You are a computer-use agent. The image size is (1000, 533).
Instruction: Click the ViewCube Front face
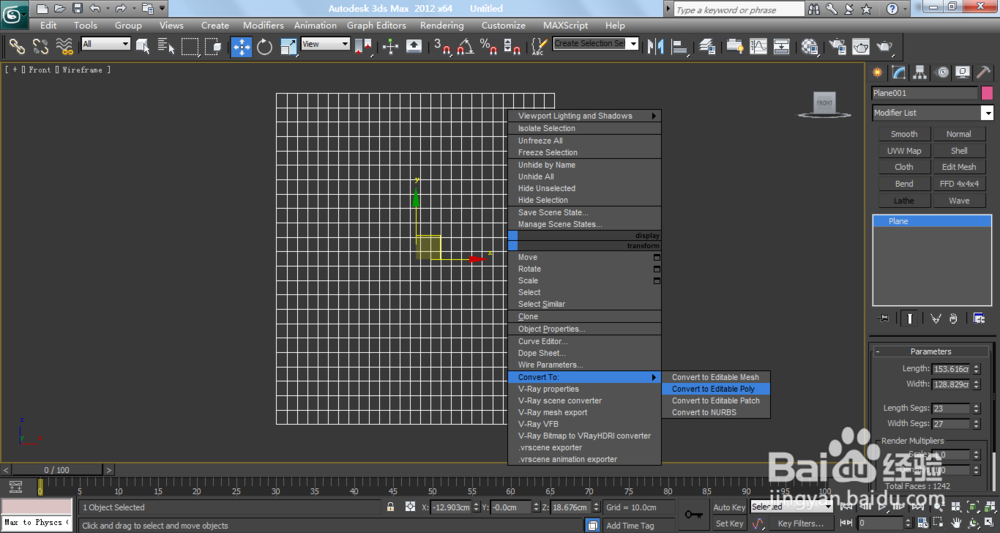pyautogui.click(x=825, y=103)
